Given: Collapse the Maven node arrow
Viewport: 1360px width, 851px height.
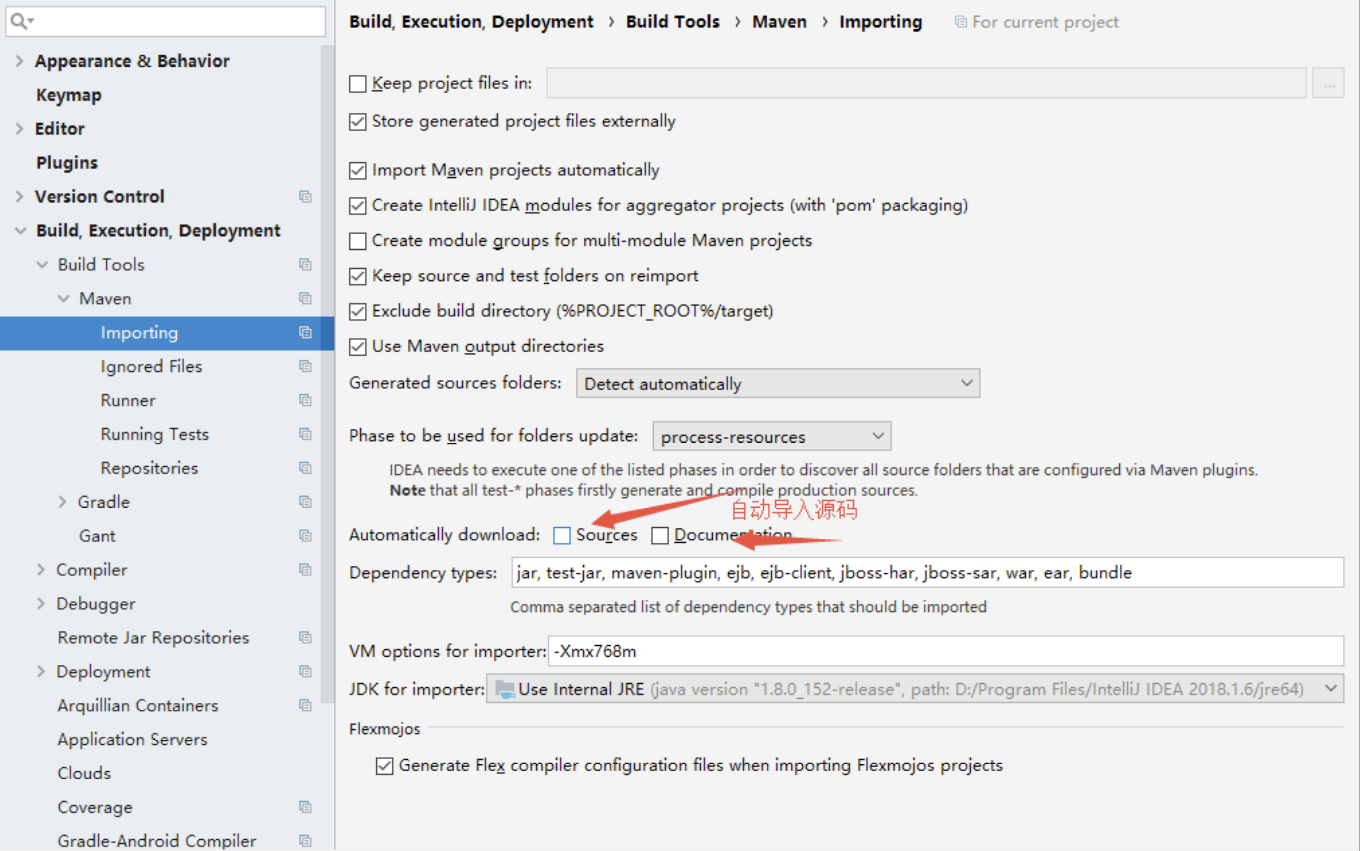Looking at the screenshot, I should coord(64,299).
